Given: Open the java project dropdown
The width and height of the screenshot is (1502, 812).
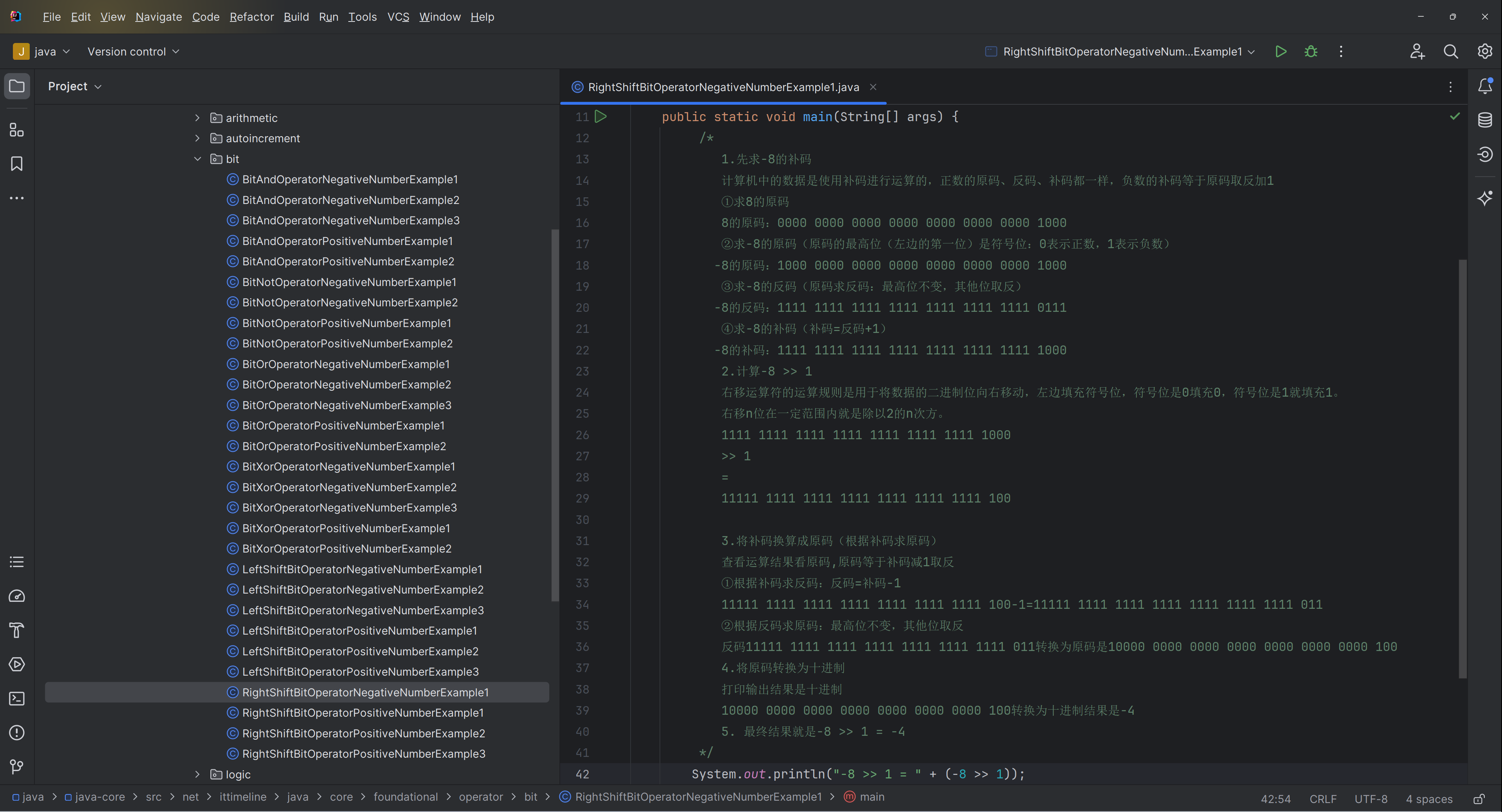Looking at the screenshot, I should [41, 51].
